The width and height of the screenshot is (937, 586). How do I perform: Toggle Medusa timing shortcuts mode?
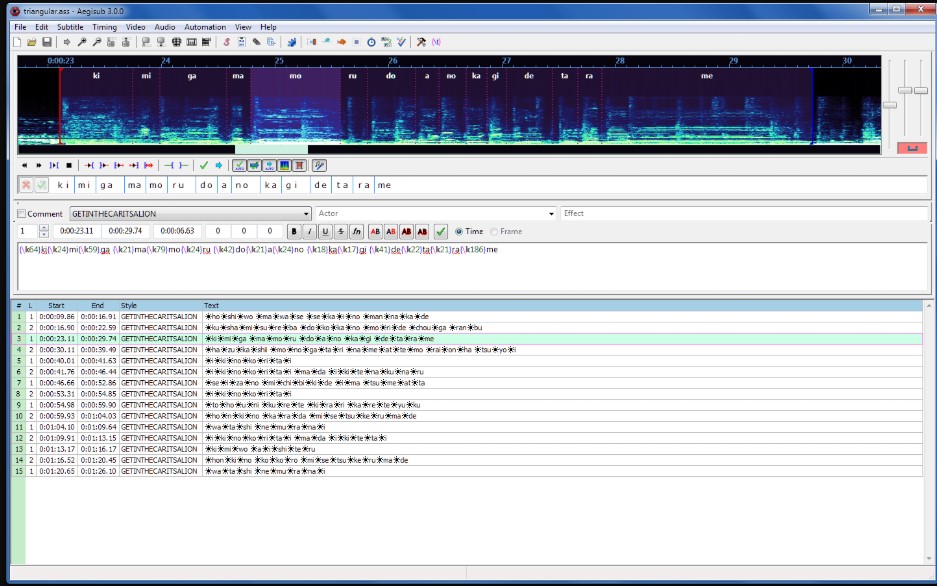(299, 165)
